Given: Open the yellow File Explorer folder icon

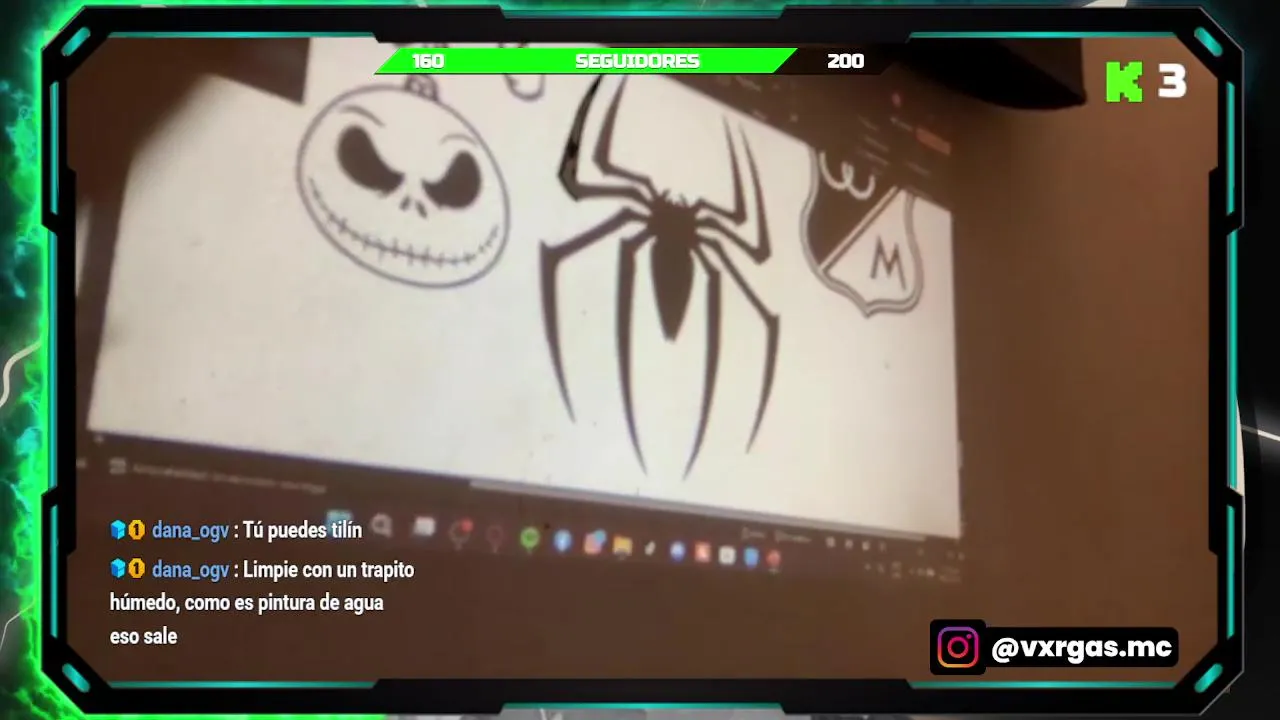Looking at the screenshot, I should (x=622, y=546).
